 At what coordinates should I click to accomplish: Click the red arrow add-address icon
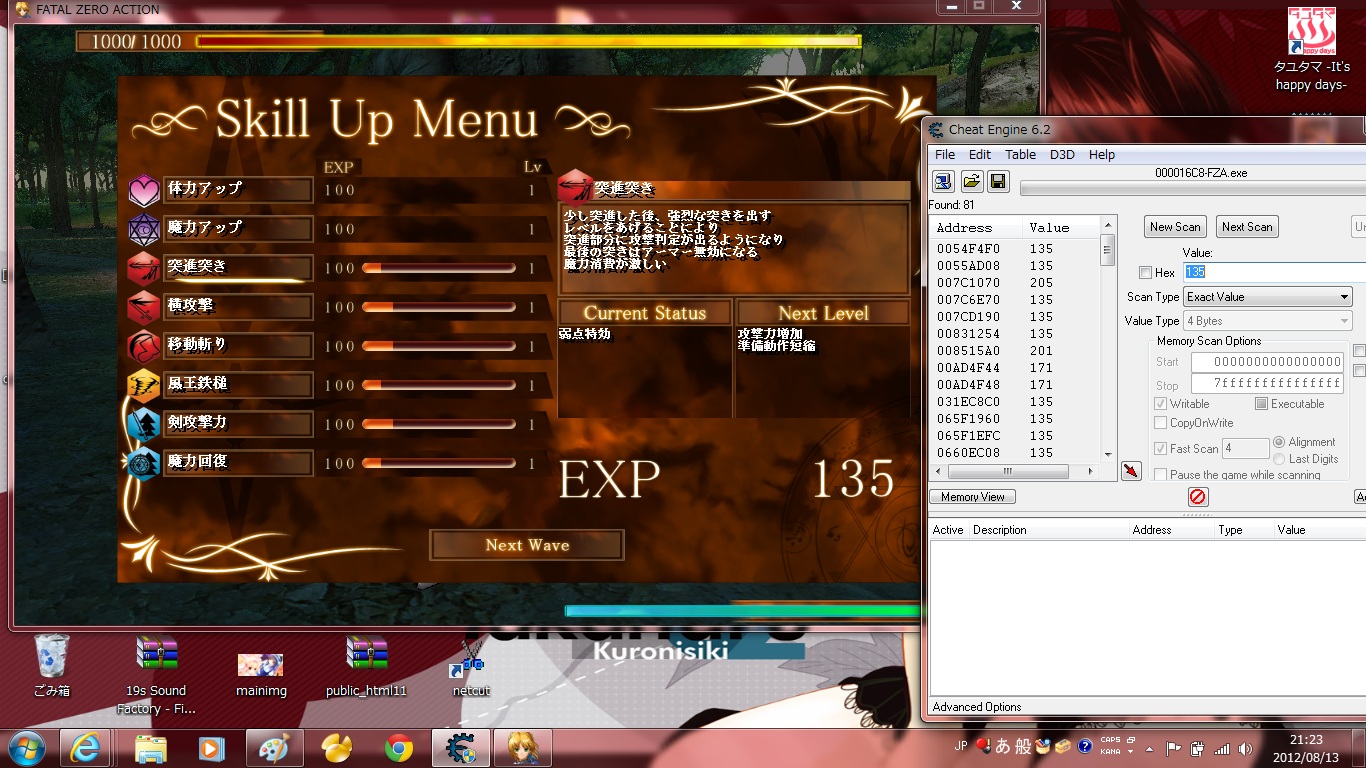pos(1131,471)
